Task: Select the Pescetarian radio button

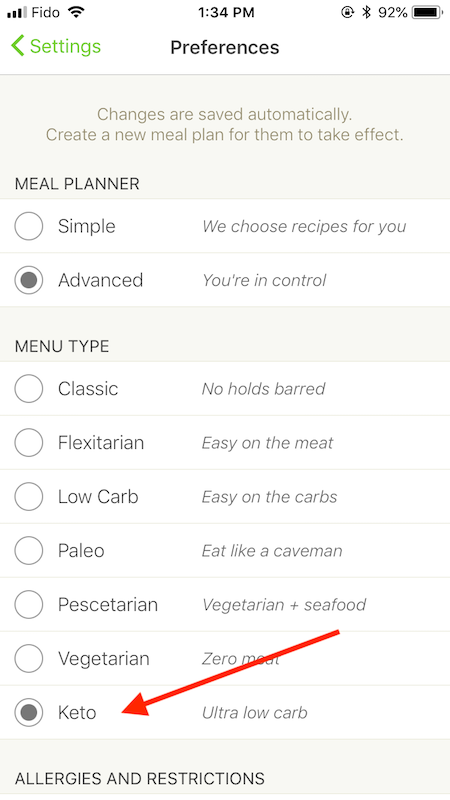Action: pos(29,605)
